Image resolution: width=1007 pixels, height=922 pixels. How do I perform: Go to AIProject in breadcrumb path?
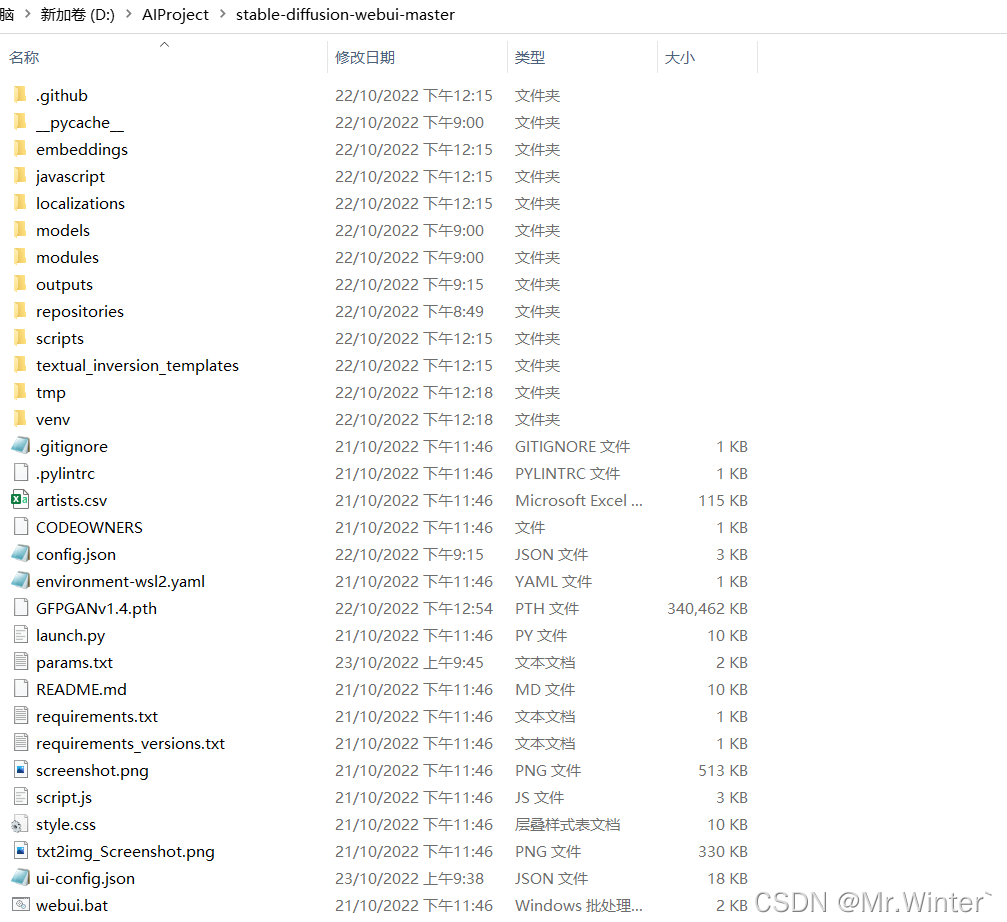[175, 14]
